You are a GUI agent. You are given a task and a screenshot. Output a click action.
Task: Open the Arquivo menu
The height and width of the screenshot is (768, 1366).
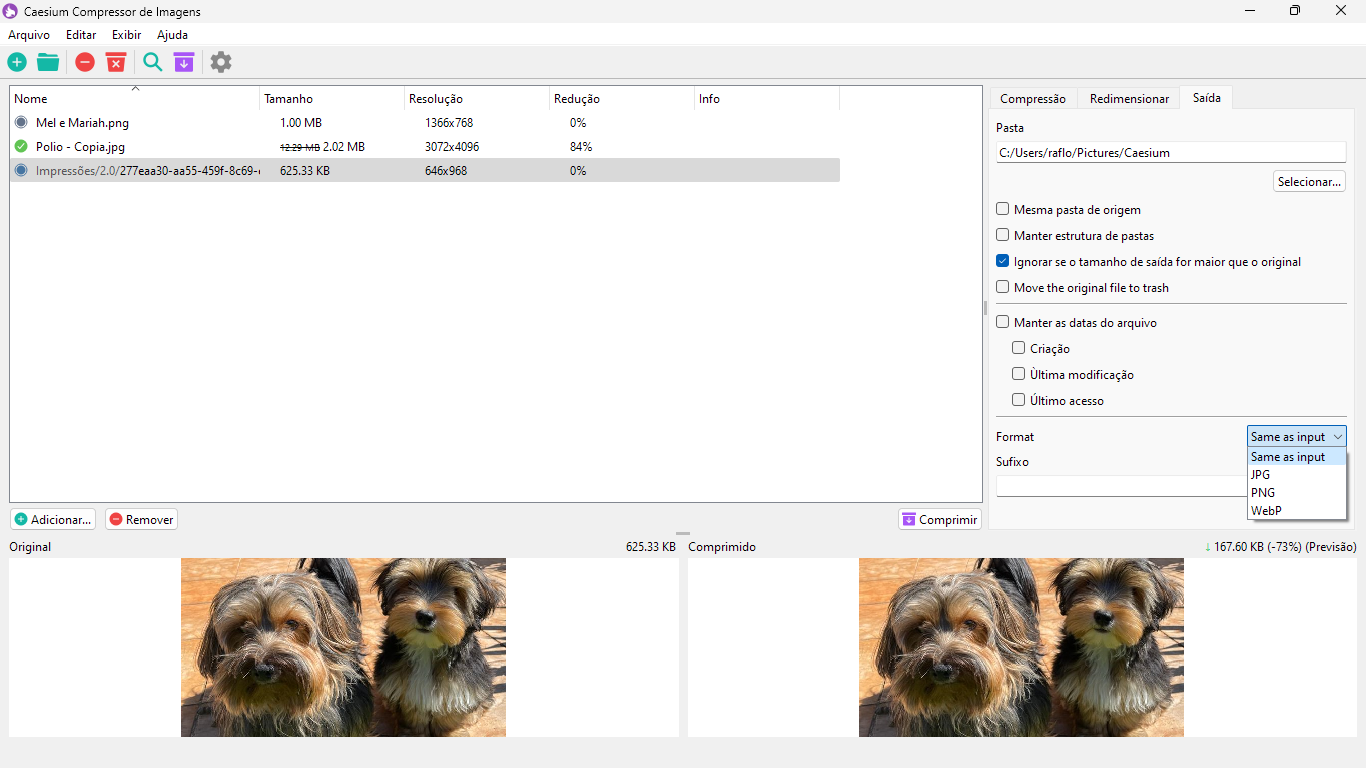point(29,35)
